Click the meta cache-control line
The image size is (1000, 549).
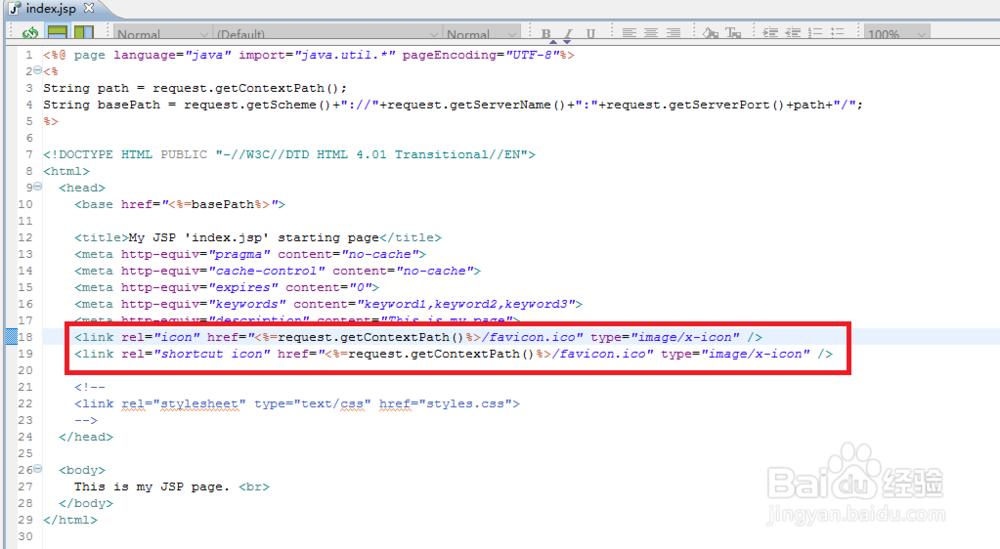tap(277, 270)
